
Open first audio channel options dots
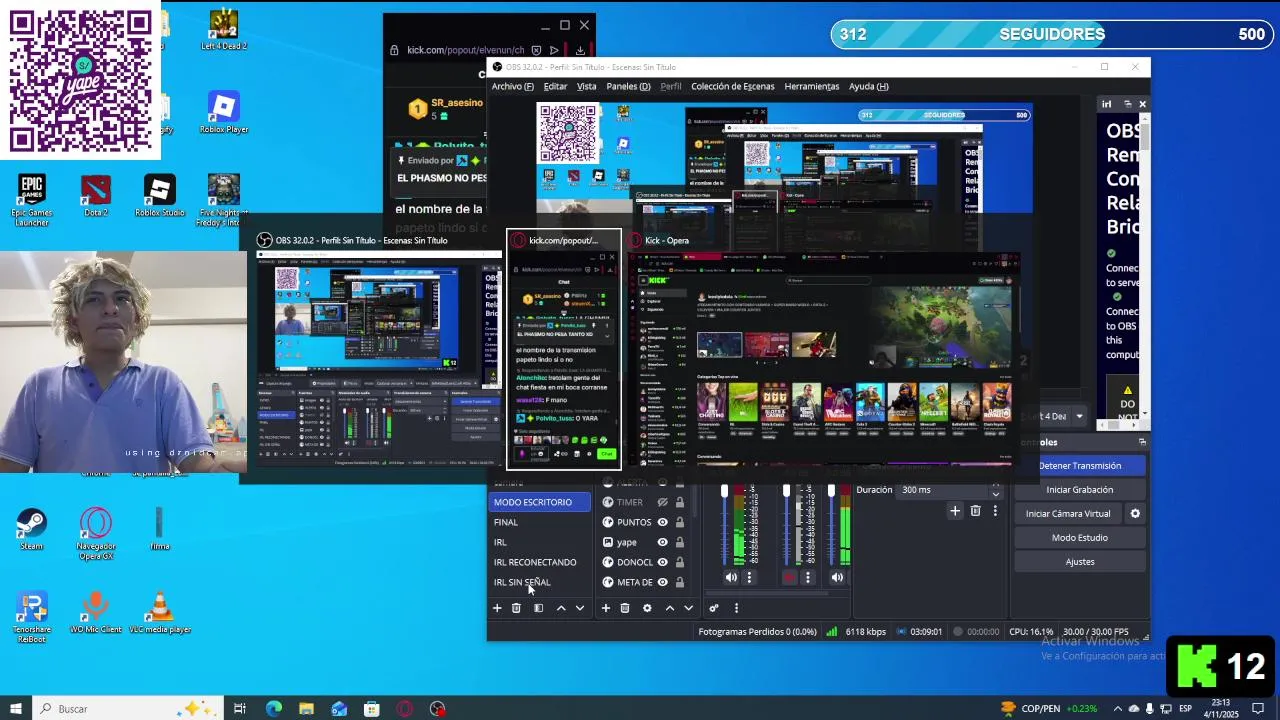[749, 577]
